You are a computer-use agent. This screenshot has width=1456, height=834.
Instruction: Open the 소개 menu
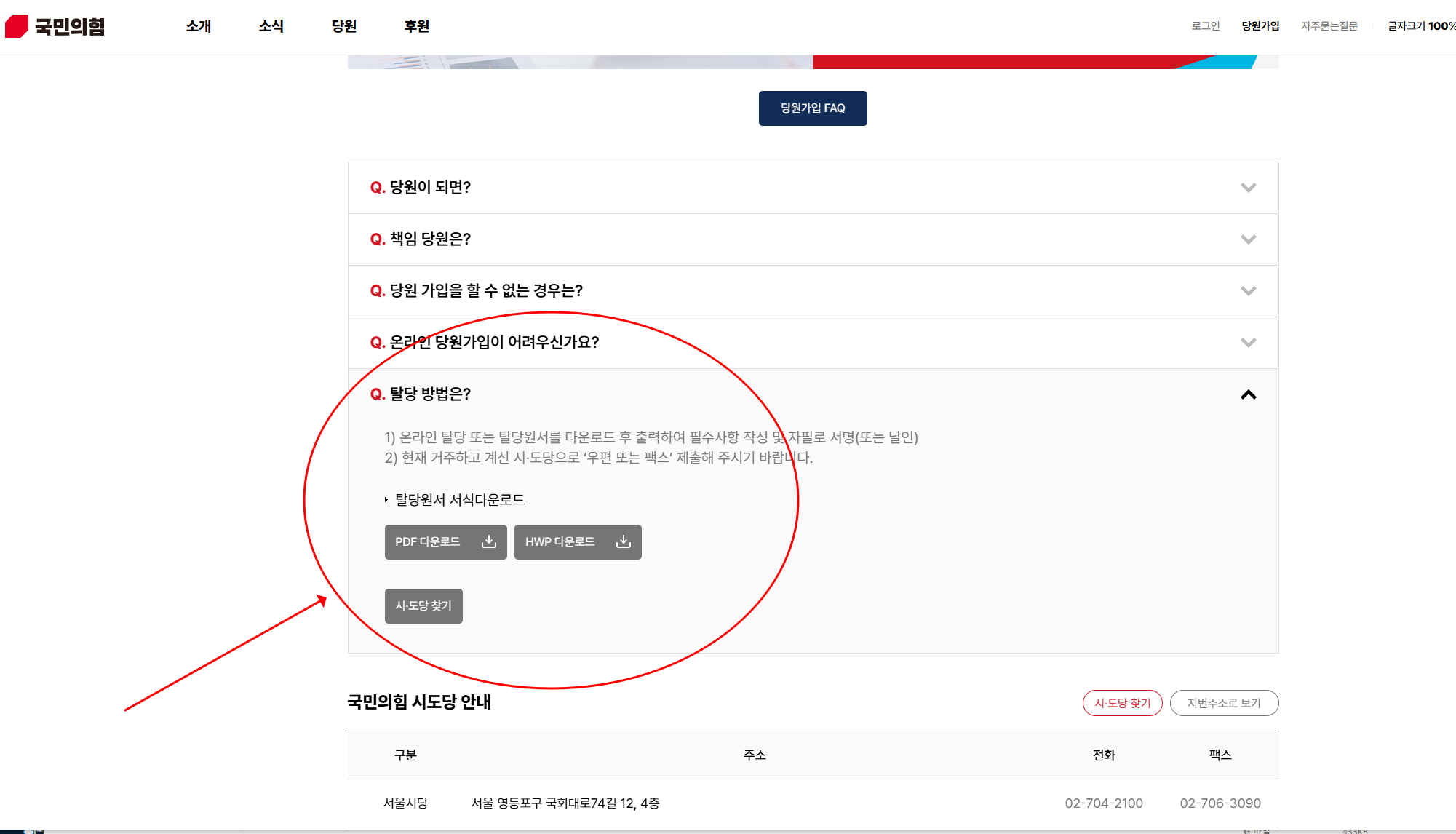(x=198, y=26)
